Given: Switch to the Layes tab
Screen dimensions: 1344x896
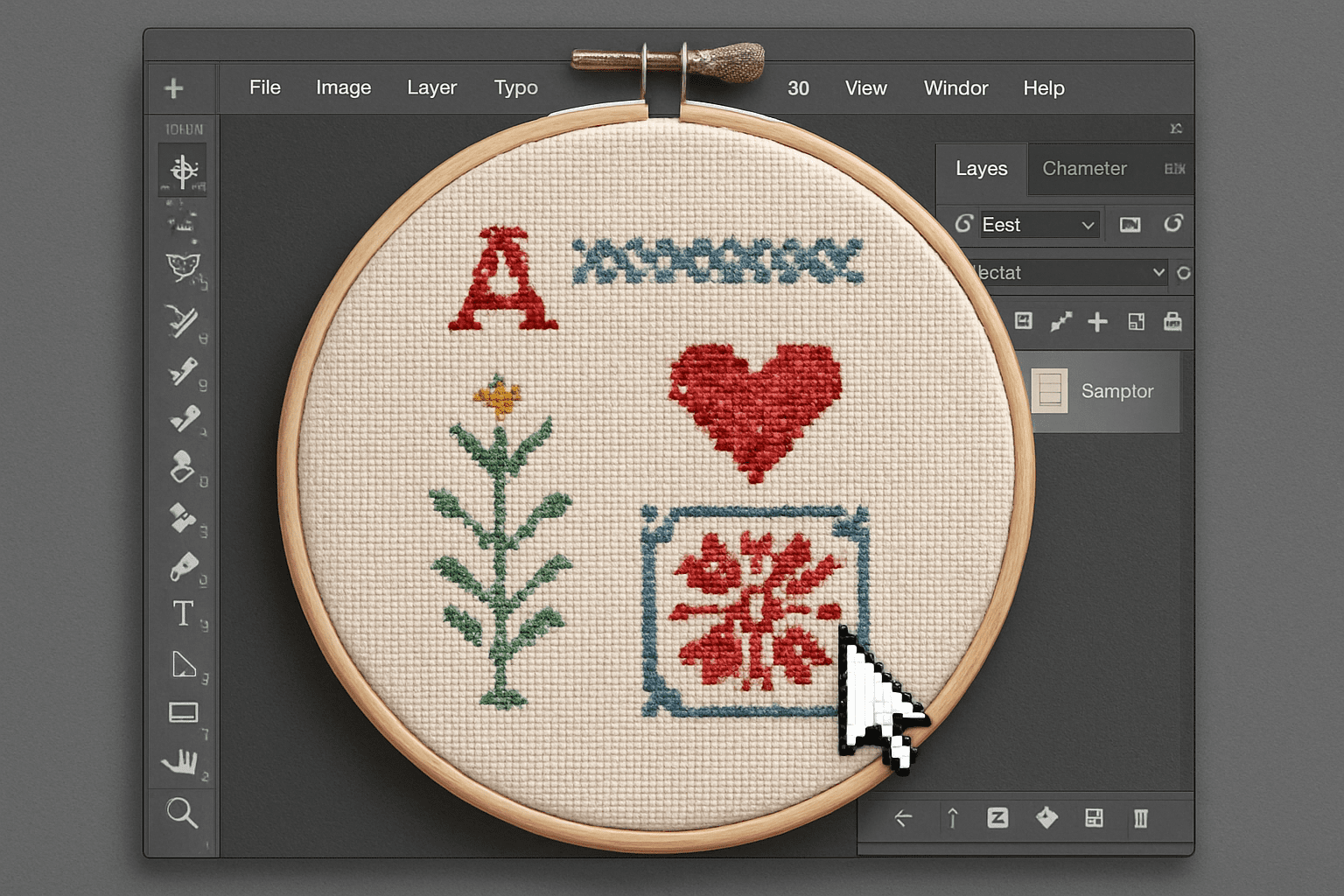Looking at the screenshot, I should click(x=982, y=169).
